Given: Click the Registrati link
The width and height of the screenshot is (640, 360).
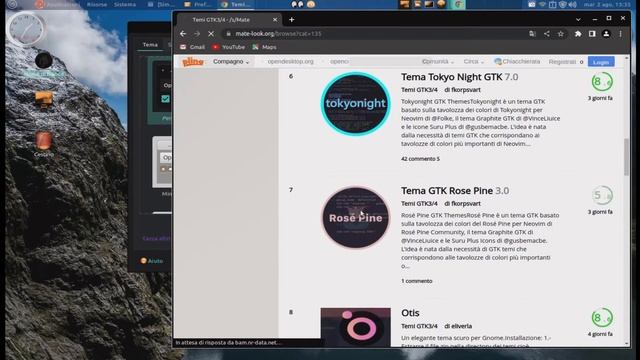Looking at the screenshot, I should [562, 62].
